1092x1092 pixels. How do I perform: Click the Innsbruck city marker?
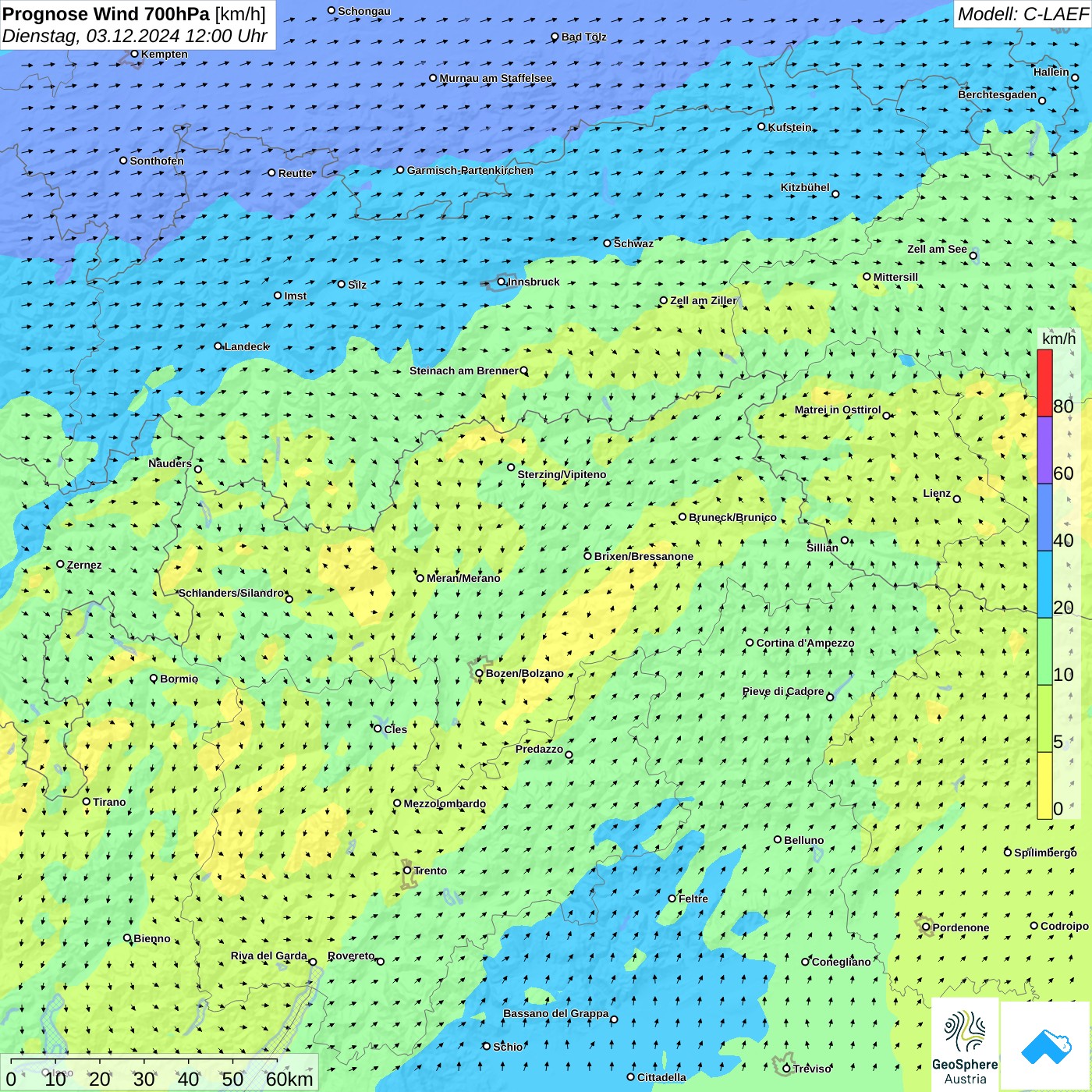[502, 282]
